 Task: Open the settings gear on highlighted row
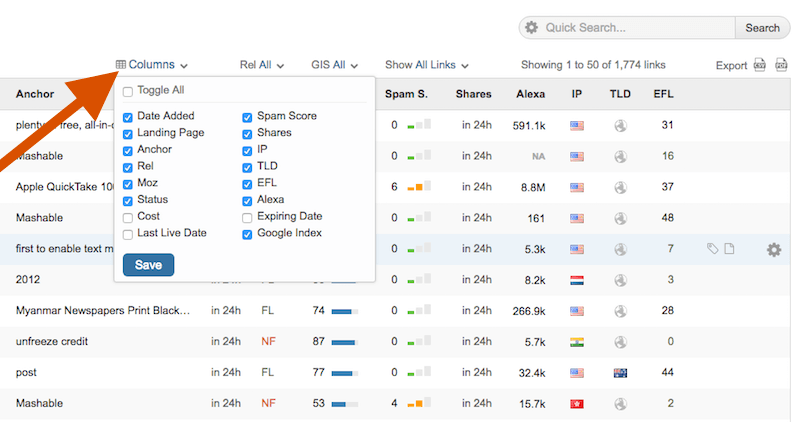pyautogui.click(x=773, y=250)
